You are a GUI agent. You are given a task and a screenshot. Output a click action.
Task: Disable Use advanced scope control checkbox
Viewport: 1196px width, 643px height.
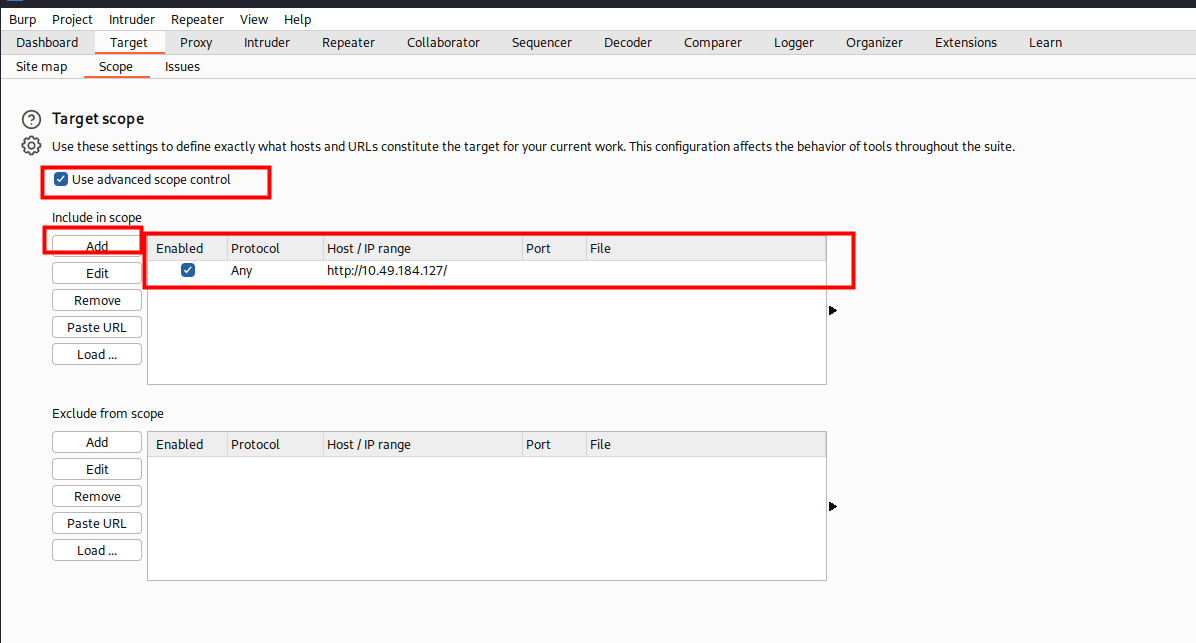tap(61, 180)
